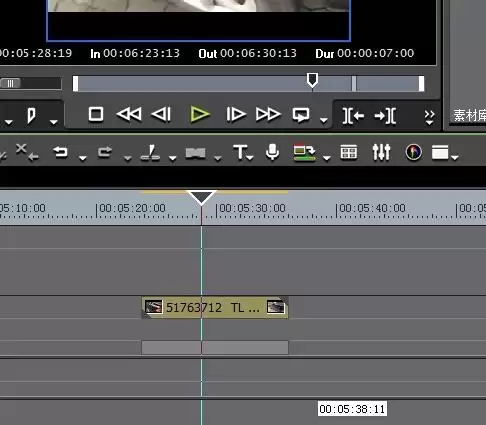Open the audio mixer sliders icon
486x425 pixels.
coord(381,152)
